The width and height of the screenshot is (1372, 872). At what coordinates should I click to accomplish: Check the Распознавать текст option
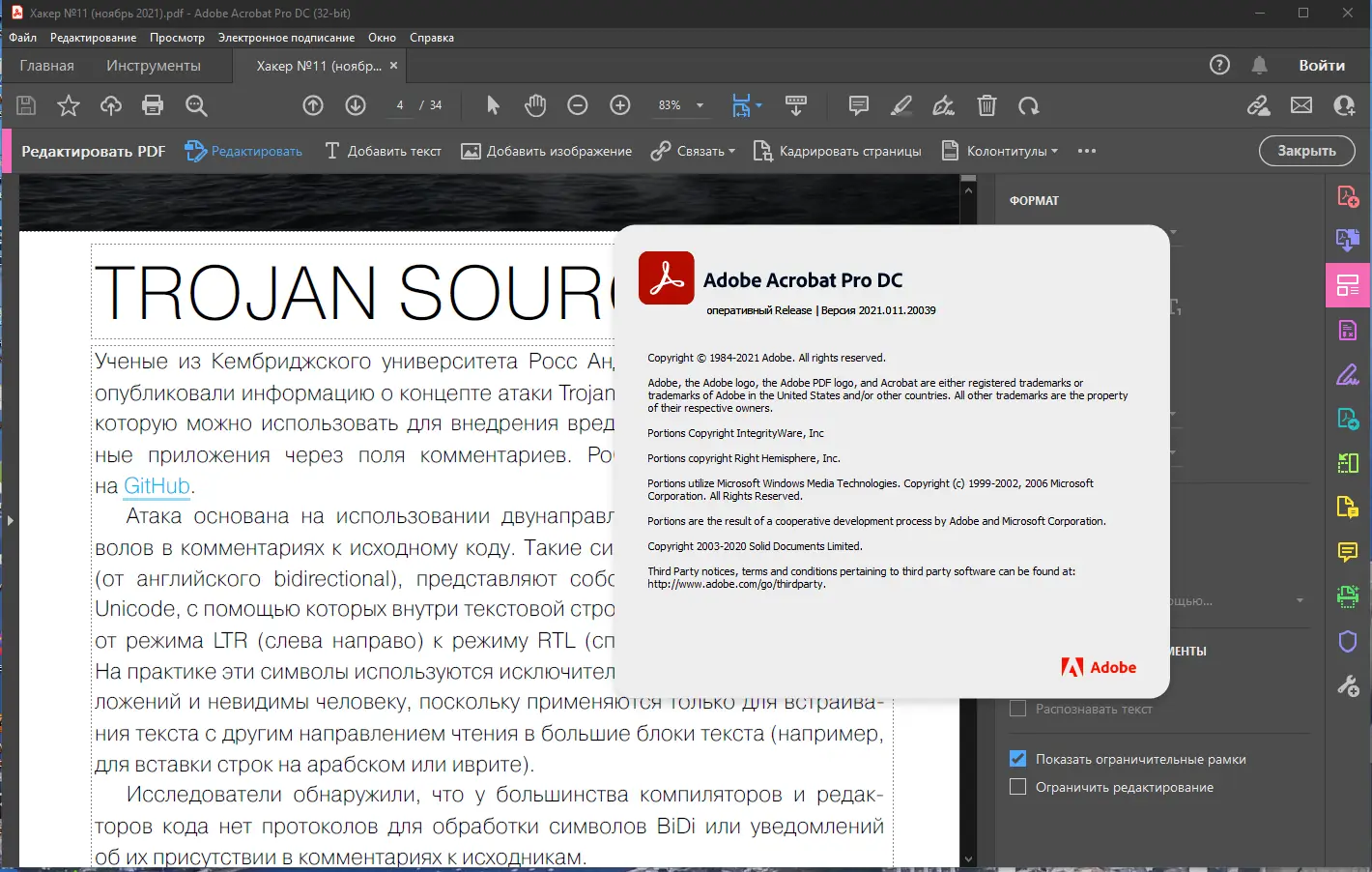coord(1017,708)
